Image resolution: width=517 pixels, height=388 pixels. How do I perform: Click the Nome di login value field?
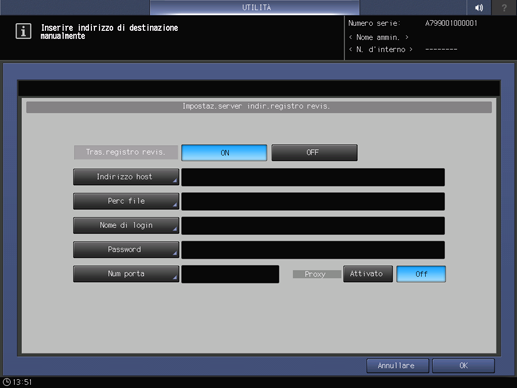[x=313, y=226]
